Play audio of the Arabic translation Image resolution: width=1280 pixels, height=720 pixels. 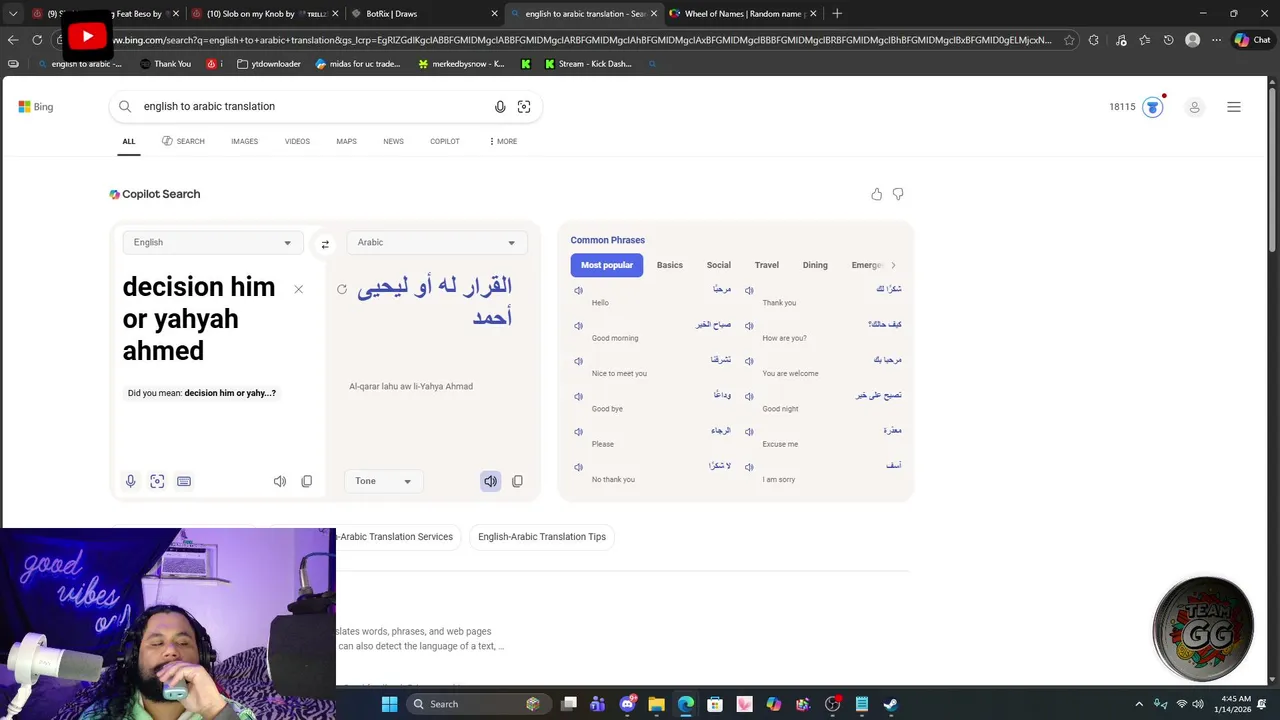pyautogui.click(x=490, y=481)
